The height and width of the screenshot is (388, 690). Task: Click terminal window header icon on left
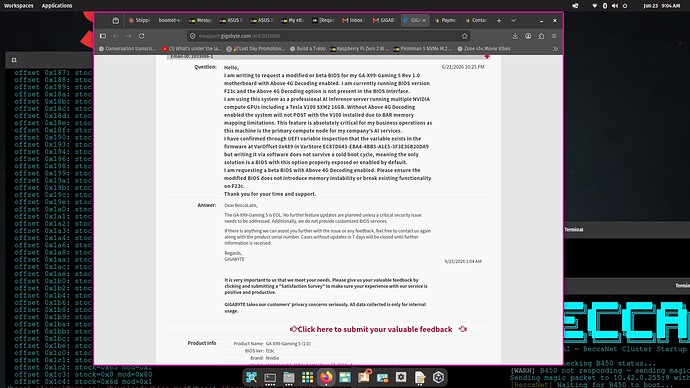[x=14, y=60]
